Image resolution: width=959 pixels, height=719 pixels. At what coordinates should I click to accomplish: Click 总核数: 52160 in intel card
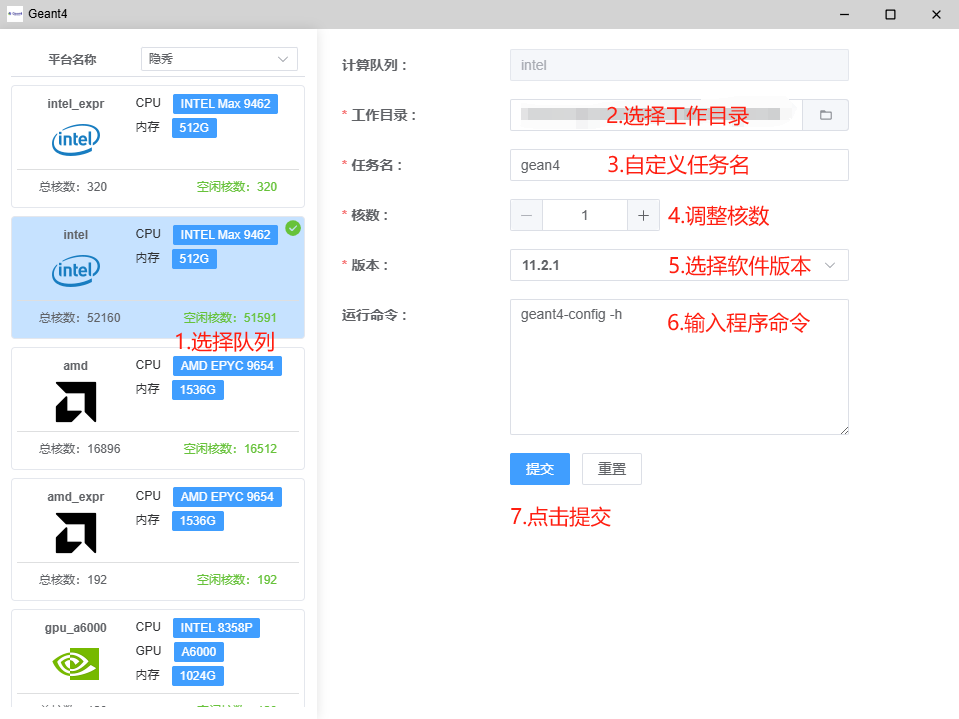point(80,318)
